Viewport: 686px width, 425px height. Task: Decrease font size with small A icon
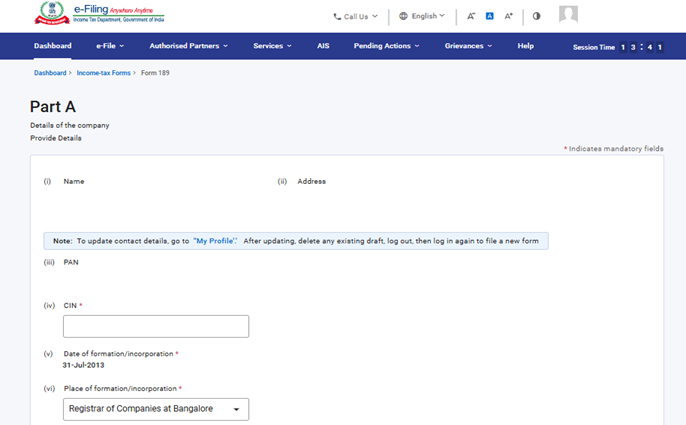tap(471, 16)
